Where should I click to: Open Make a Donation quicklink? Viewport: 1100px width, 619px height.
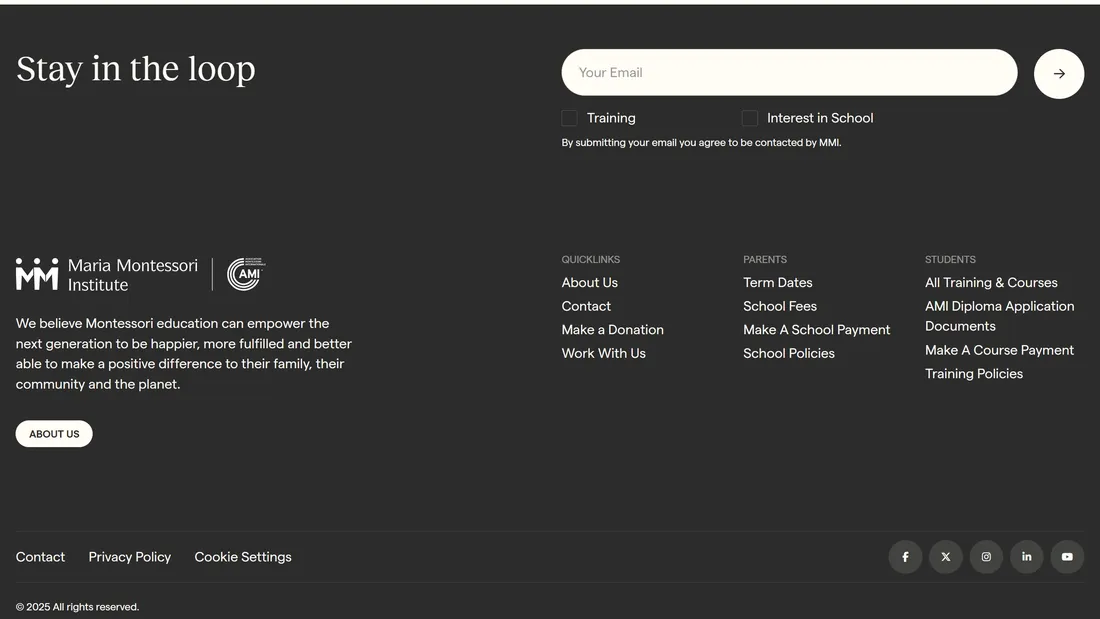pyautogui.click(x=612, y=330)
